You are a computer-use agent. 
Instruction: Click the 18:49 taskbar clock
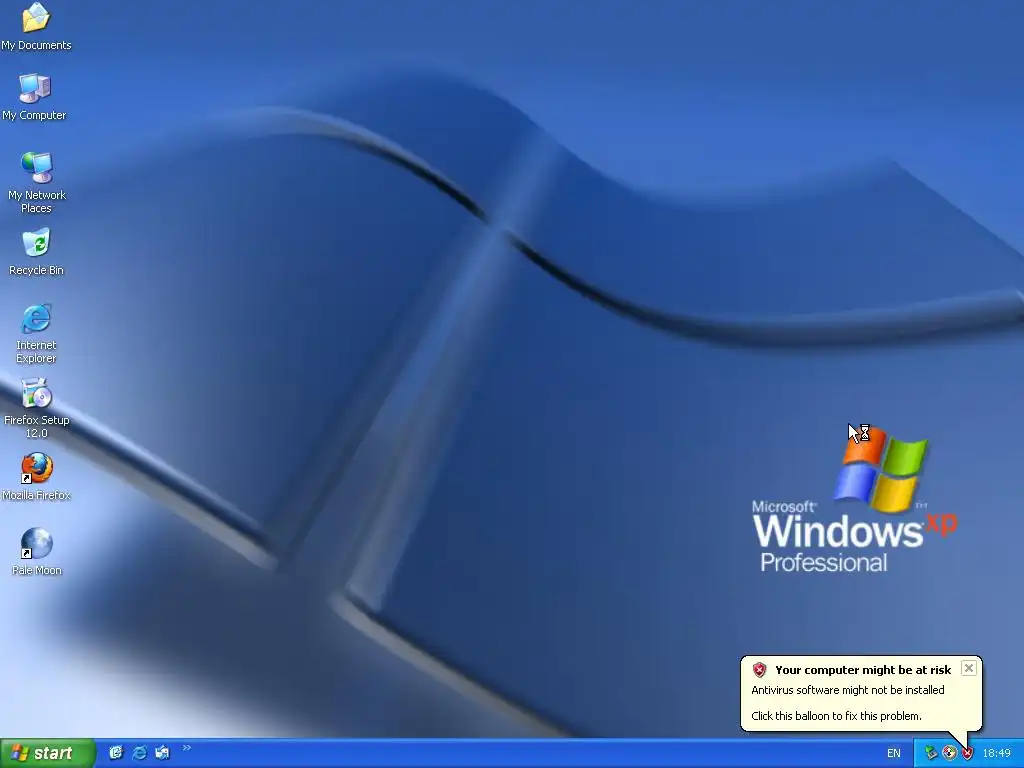click(x=997, y=753)
